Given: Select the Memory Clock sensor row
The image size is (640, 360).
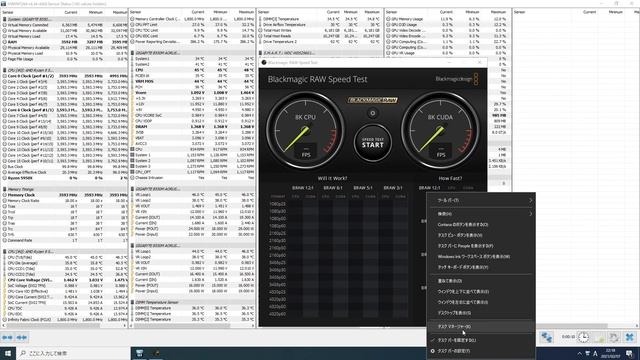Looking at the screenshot, I should 65,195.
